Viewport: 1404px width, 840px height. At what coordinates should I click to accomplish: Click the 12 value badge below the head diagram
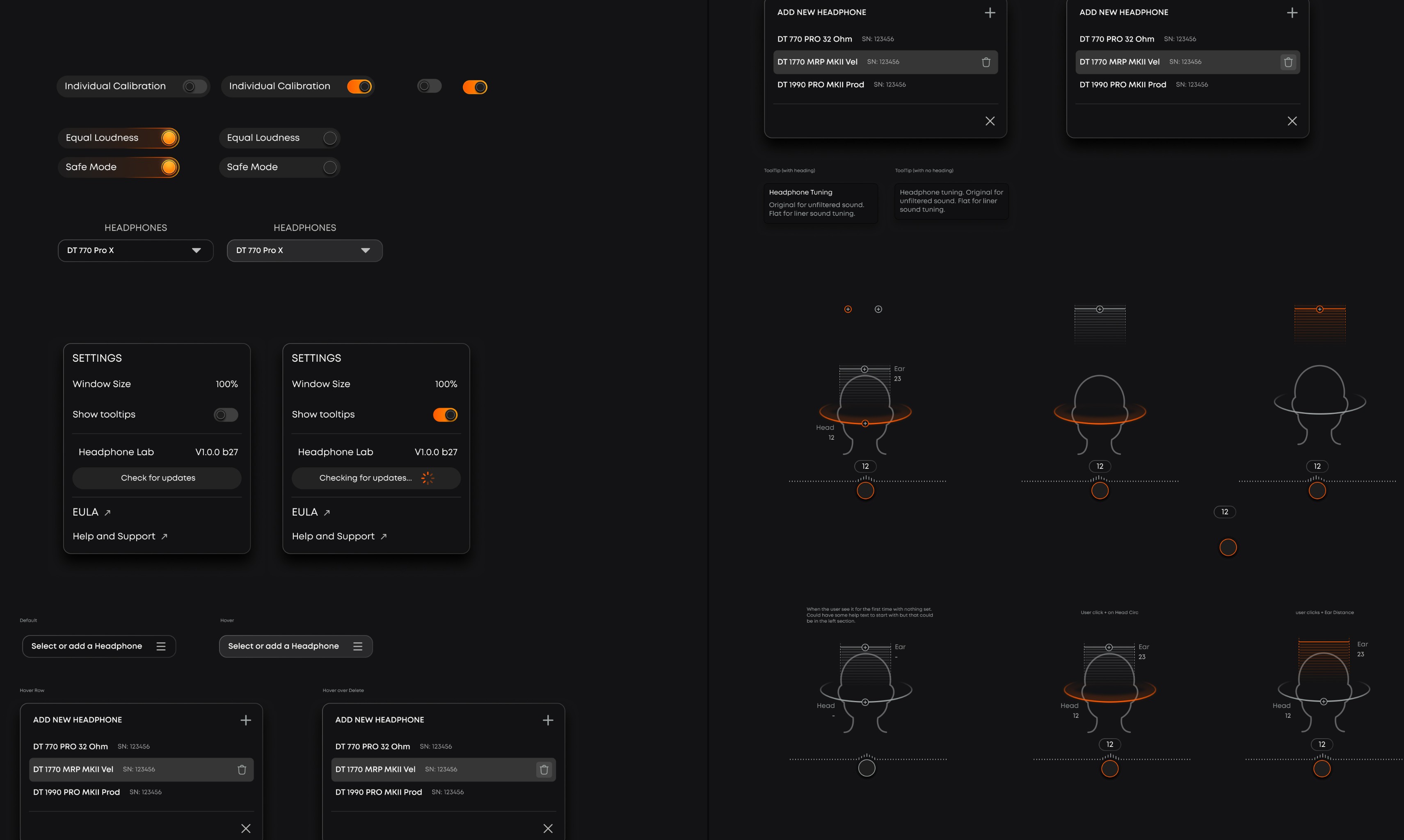(865, 466)
